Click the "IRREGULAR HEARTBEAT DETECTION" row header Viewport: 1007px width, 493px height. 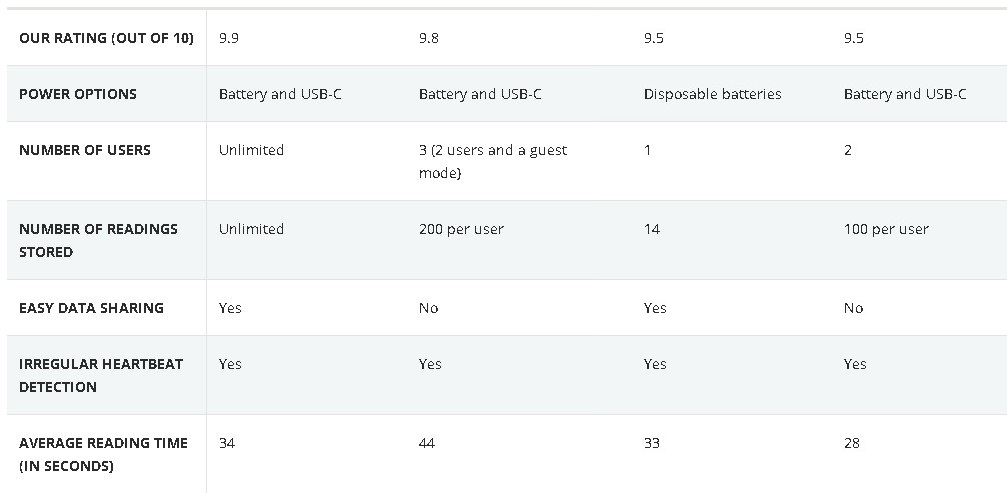click(101, 375)
